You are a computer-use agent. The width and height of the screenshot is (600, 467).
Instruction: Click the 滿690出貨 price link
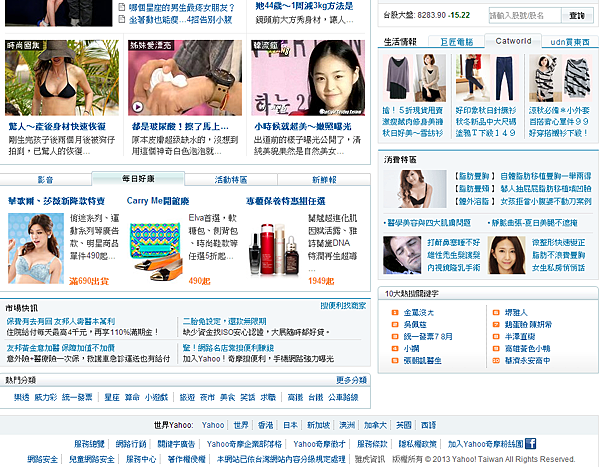pos(89,281)
